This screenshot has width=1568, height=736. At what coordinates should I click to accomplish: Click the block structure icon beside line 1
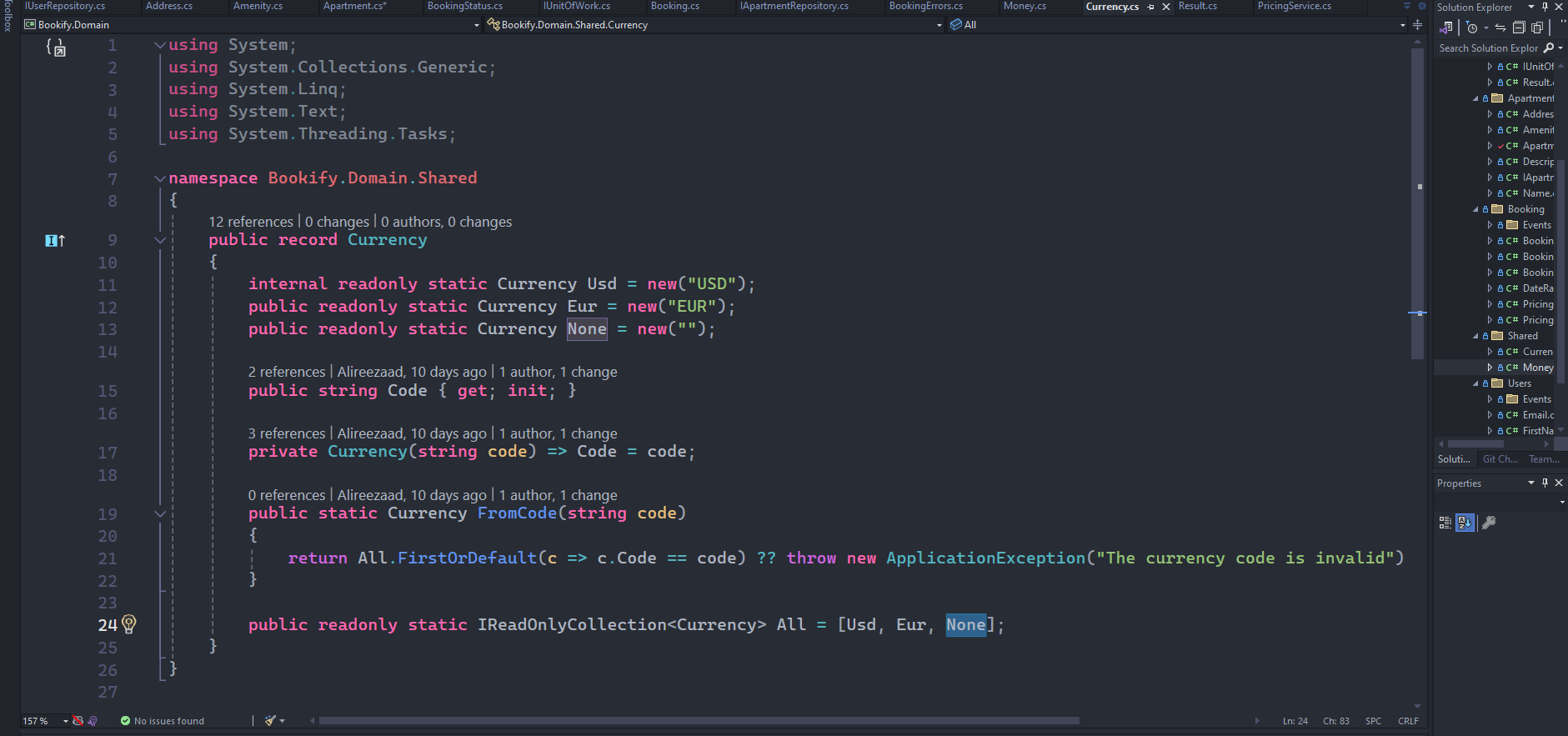click(x=56, y=48)
